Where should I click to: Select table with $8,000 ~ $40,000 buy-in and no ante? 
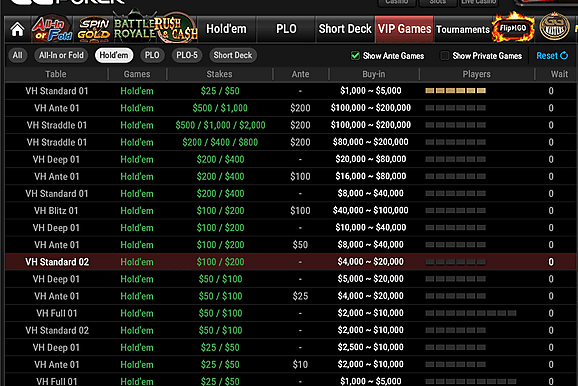[290, 194]
